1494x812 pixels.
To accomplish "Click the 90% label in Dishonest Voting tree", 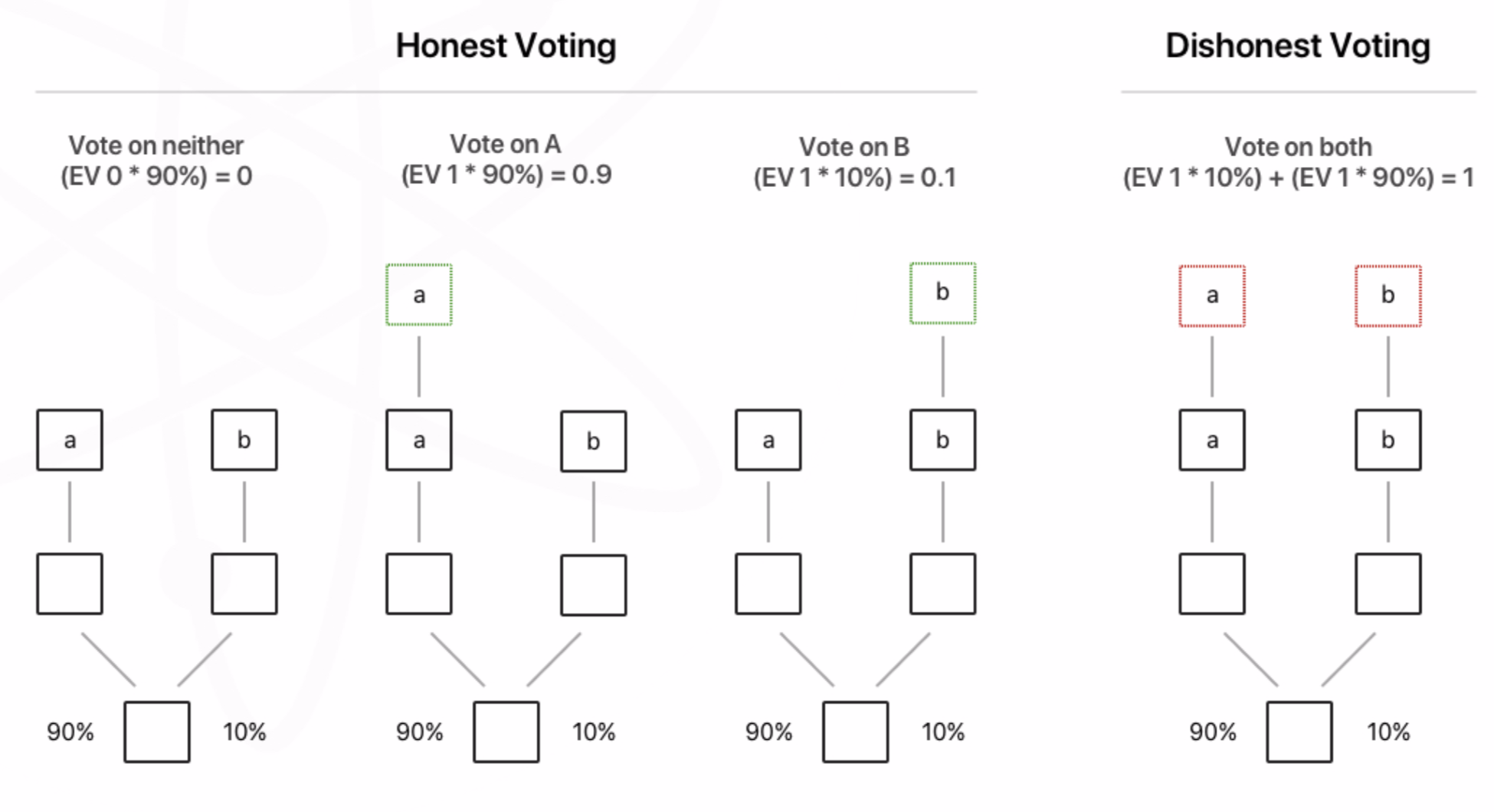I will pyautogui.click(x=1212, y=732).
